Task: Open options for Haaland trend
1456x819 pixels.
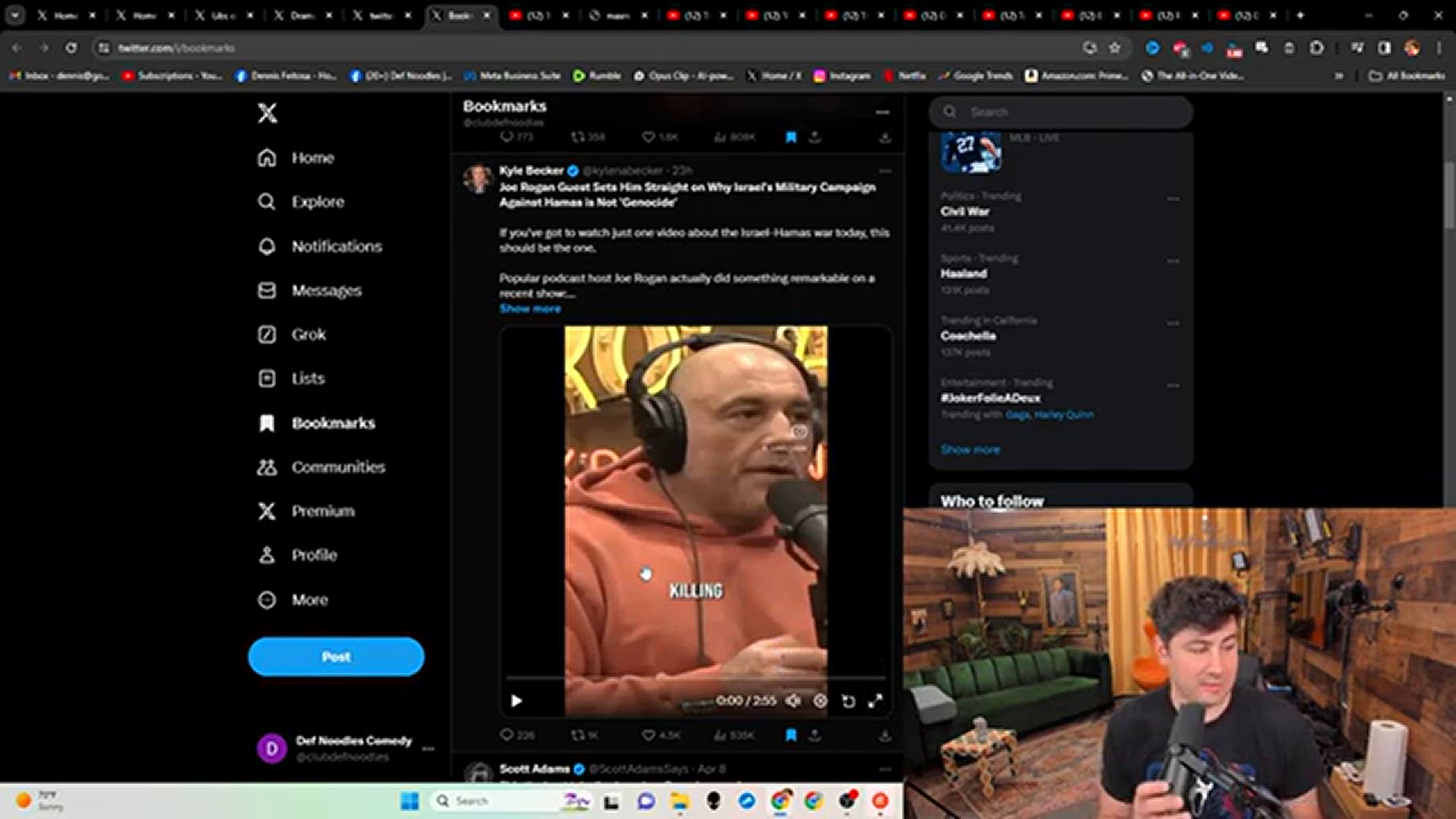Action: point(1173,261)
